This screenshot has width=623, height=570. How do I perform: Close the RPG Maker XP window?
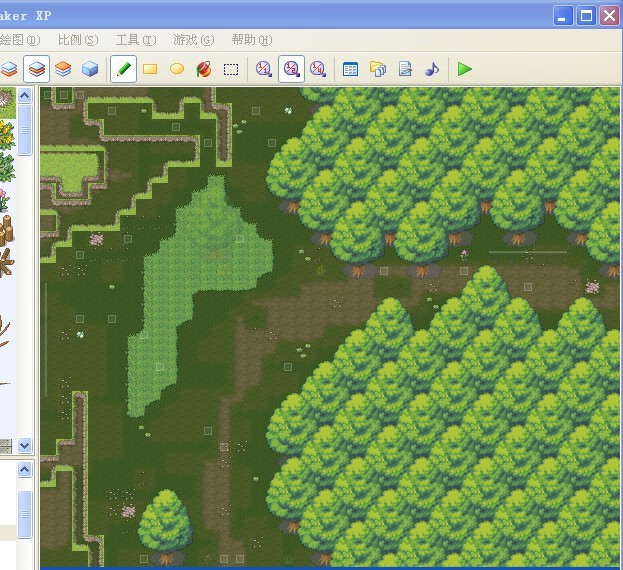609,16
